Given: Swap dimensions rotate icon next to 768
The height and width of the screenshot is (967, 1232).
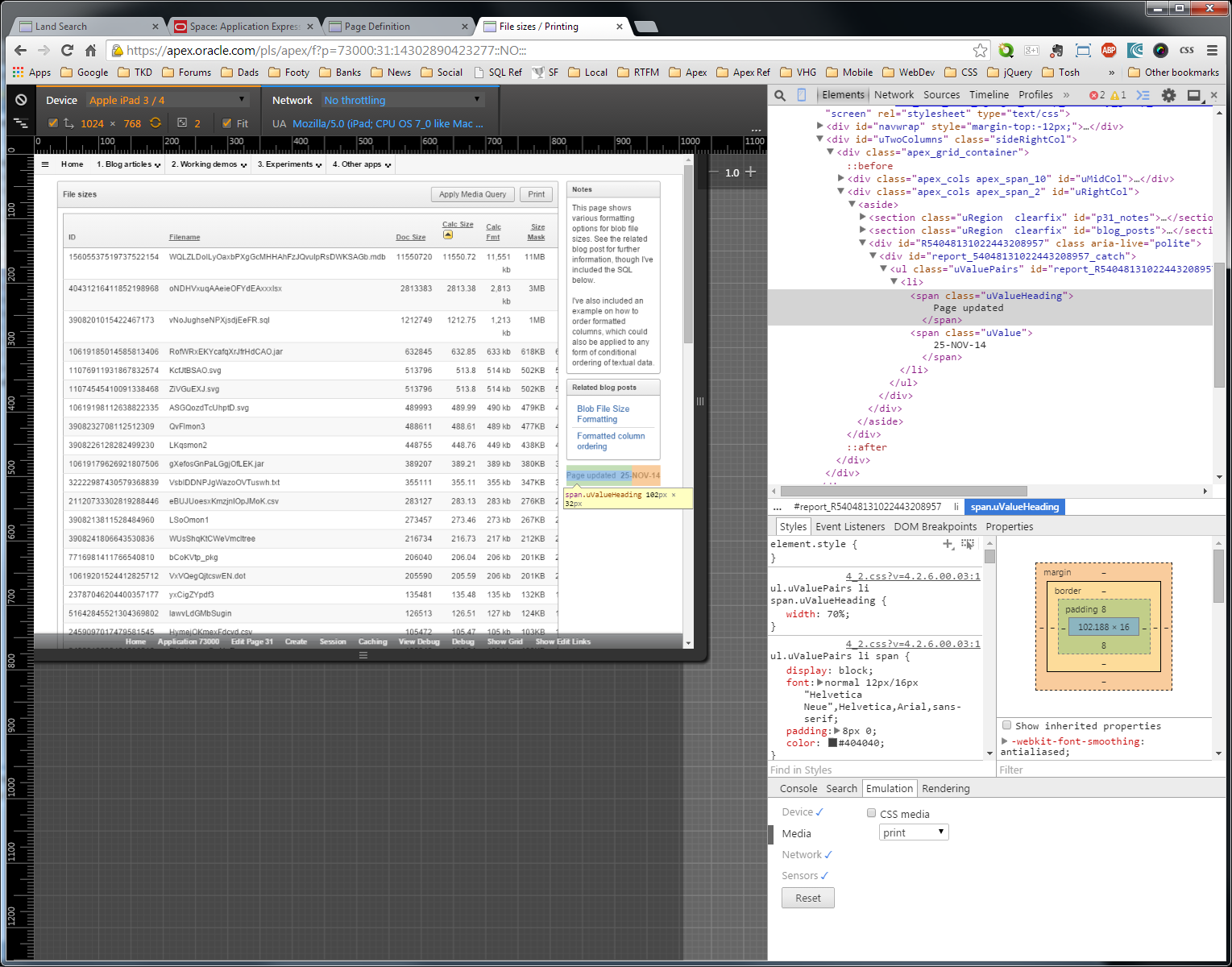Looking at the screenshot, I should (x=156, y=123).
